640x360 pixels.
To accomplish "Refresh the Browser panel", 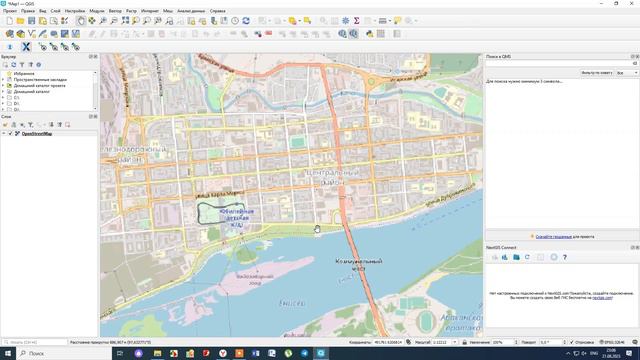I will click(13, 65).
